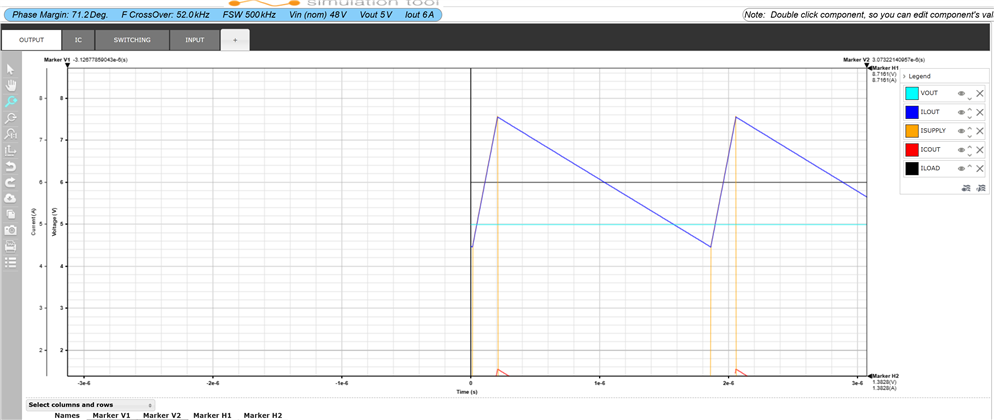Toggle visibility of the ICOUT trace
Viewport: 994px width, 420px height.
tap(961, 150)
